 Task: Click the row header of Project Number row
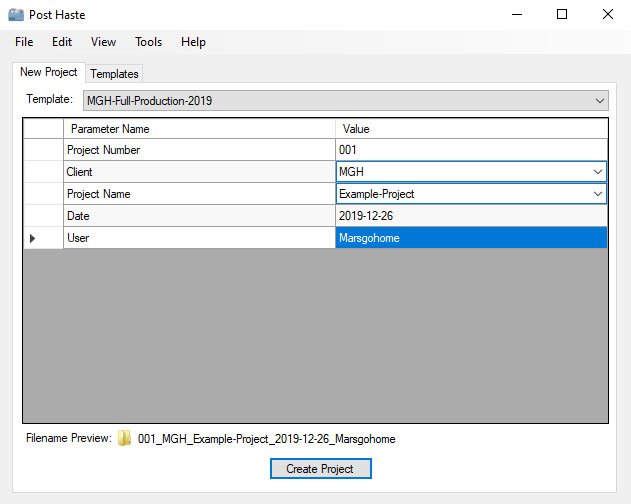(x=43, y=150)
